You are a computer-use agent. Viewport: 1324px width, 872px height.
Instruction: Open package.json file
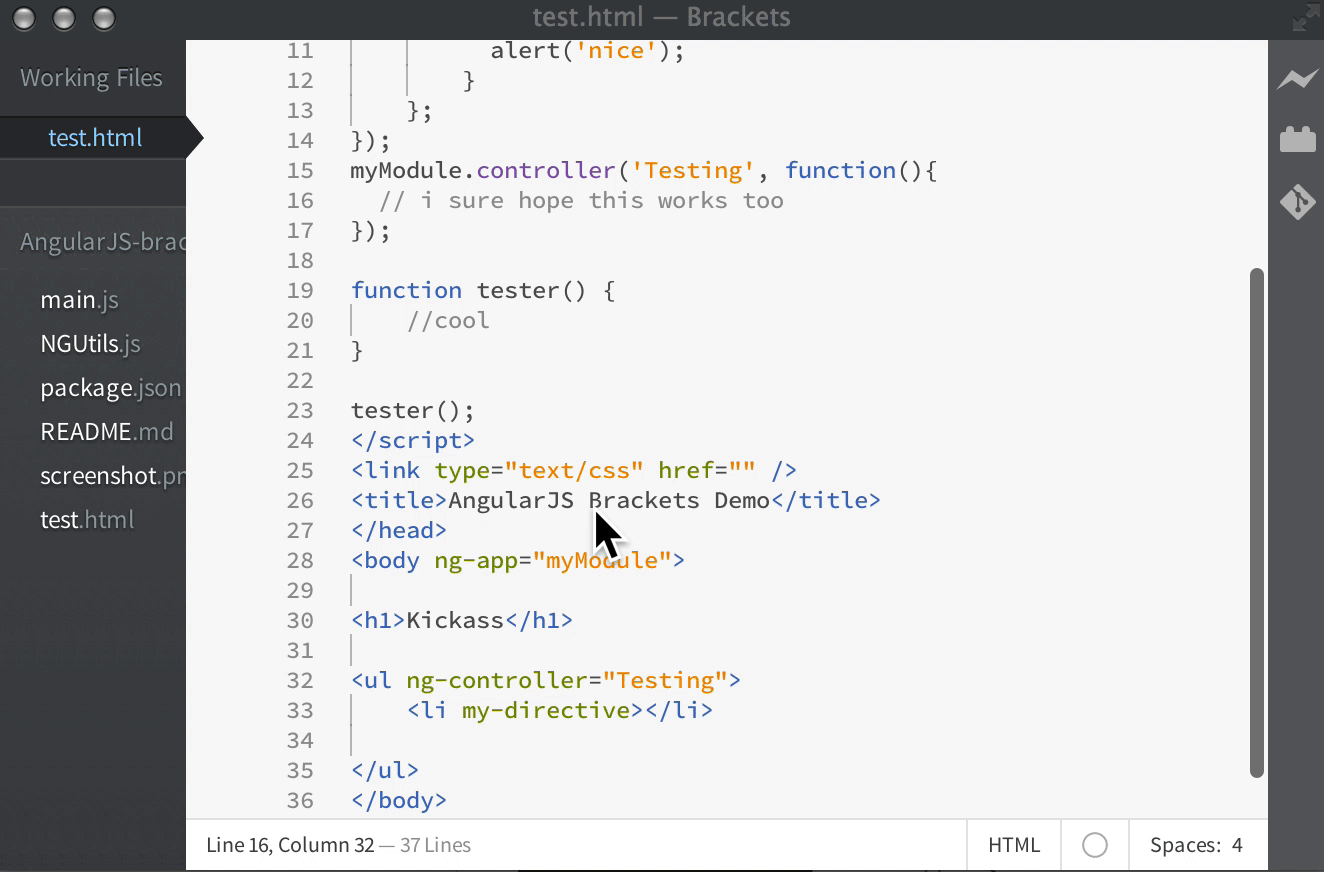(111, 388)
